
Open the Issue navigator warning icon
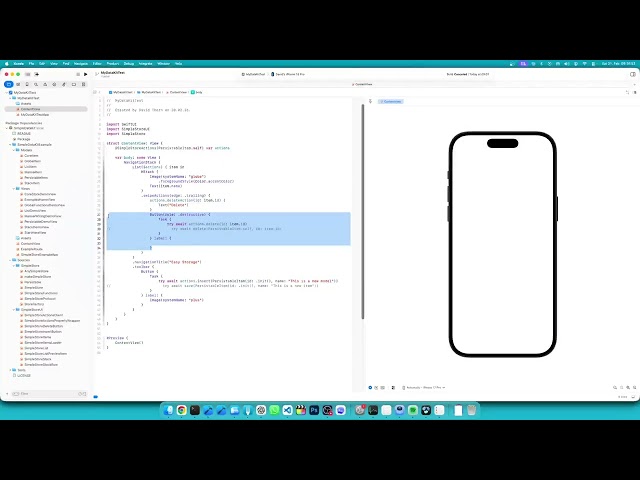tap(45, 84)
